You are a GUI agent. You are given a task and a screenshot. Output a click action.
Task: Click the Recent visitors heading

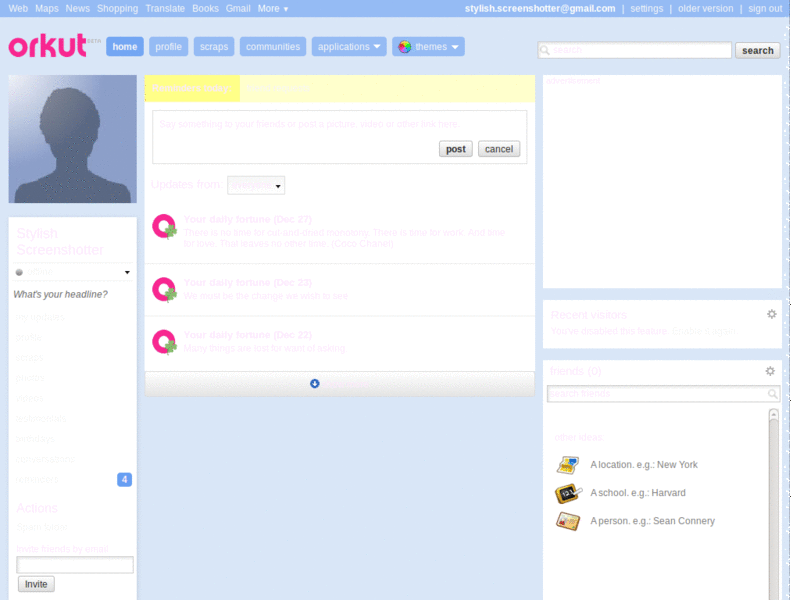point(589,315)
